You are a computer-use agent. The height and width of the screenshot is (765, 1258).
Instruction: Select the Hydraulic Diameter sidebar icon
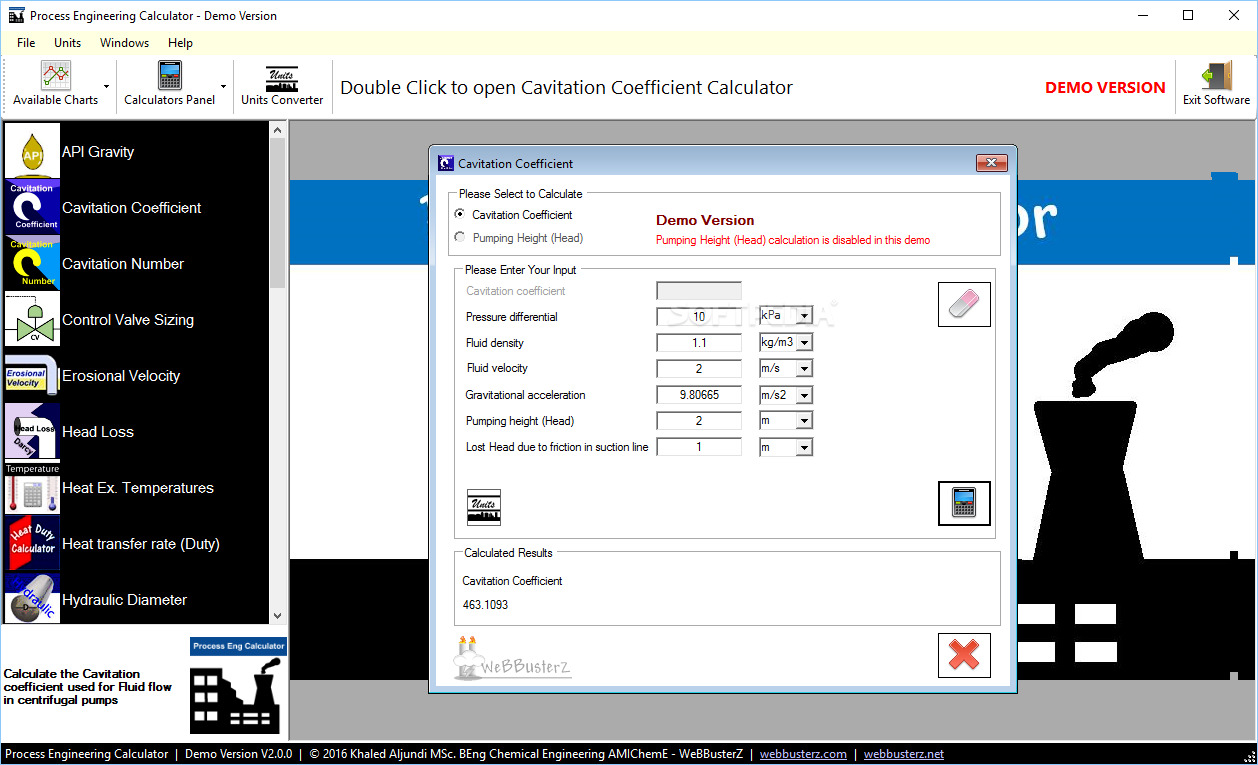(33, 597)
